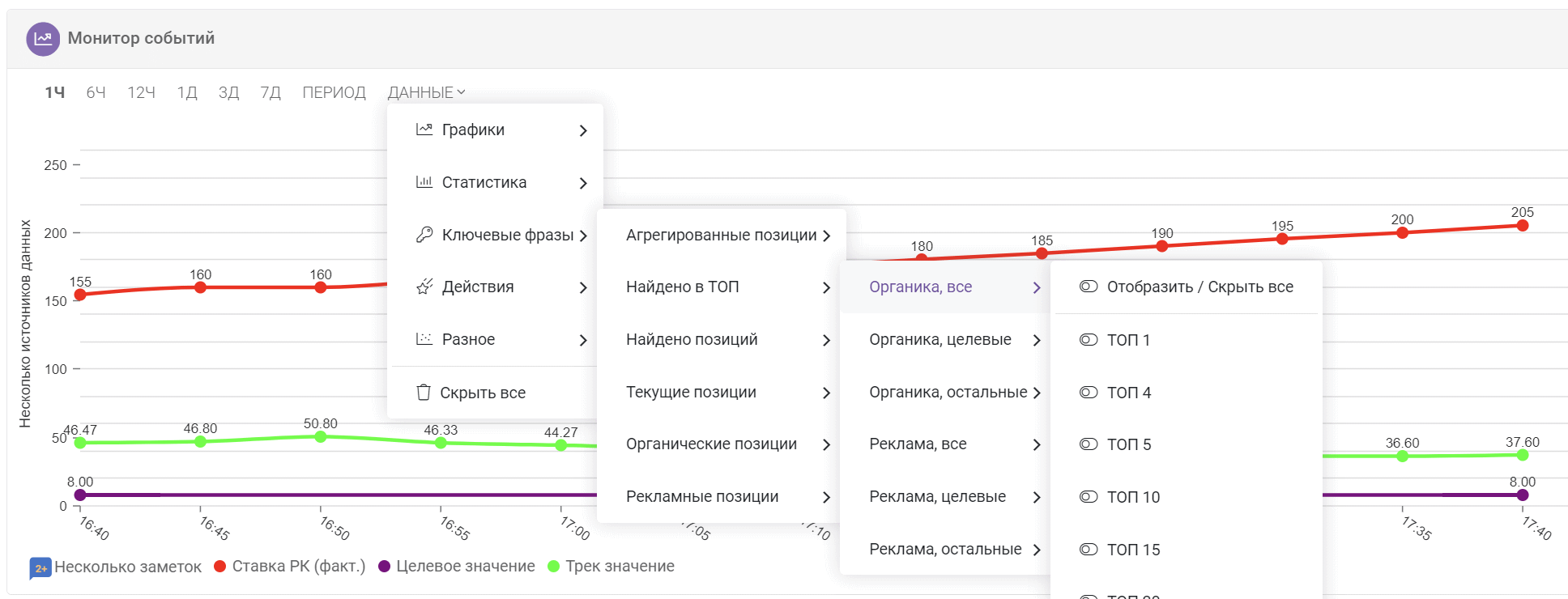
Task: Click the 205 data point on red line
Action: [1522, 226]
